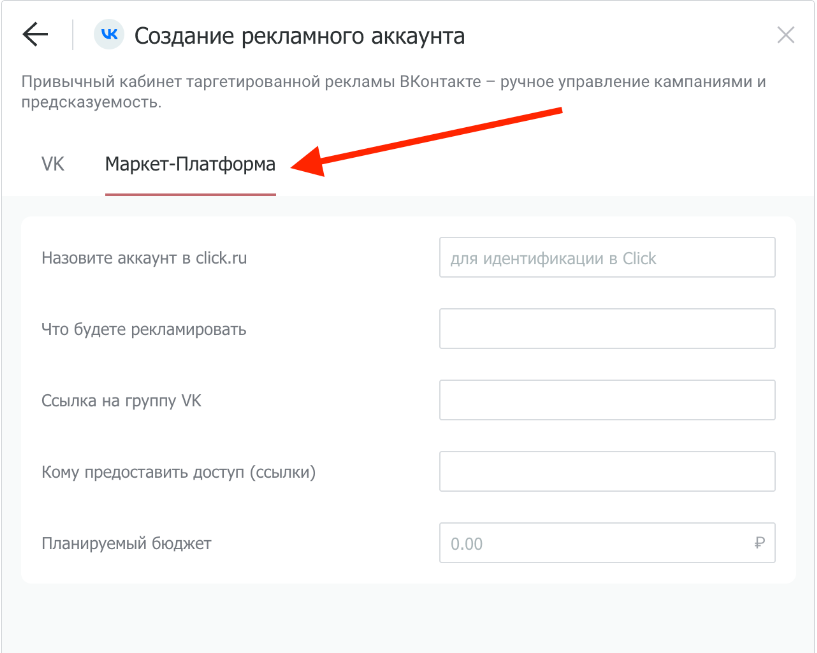
Task: Select the Маркет-Платформа tab
Action: 190,164
